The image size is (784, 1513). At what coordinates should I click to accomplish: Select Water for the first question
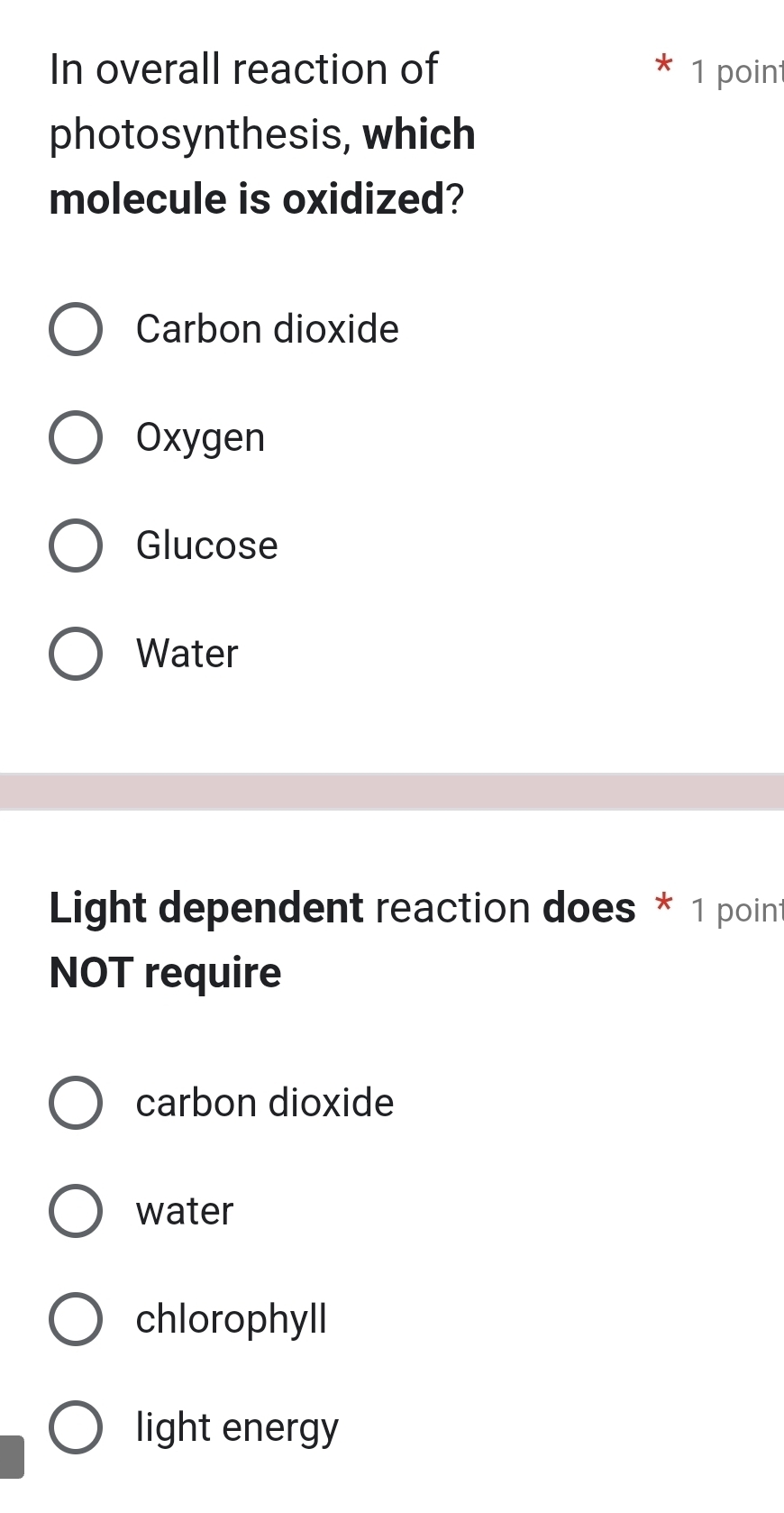[76, 654]
